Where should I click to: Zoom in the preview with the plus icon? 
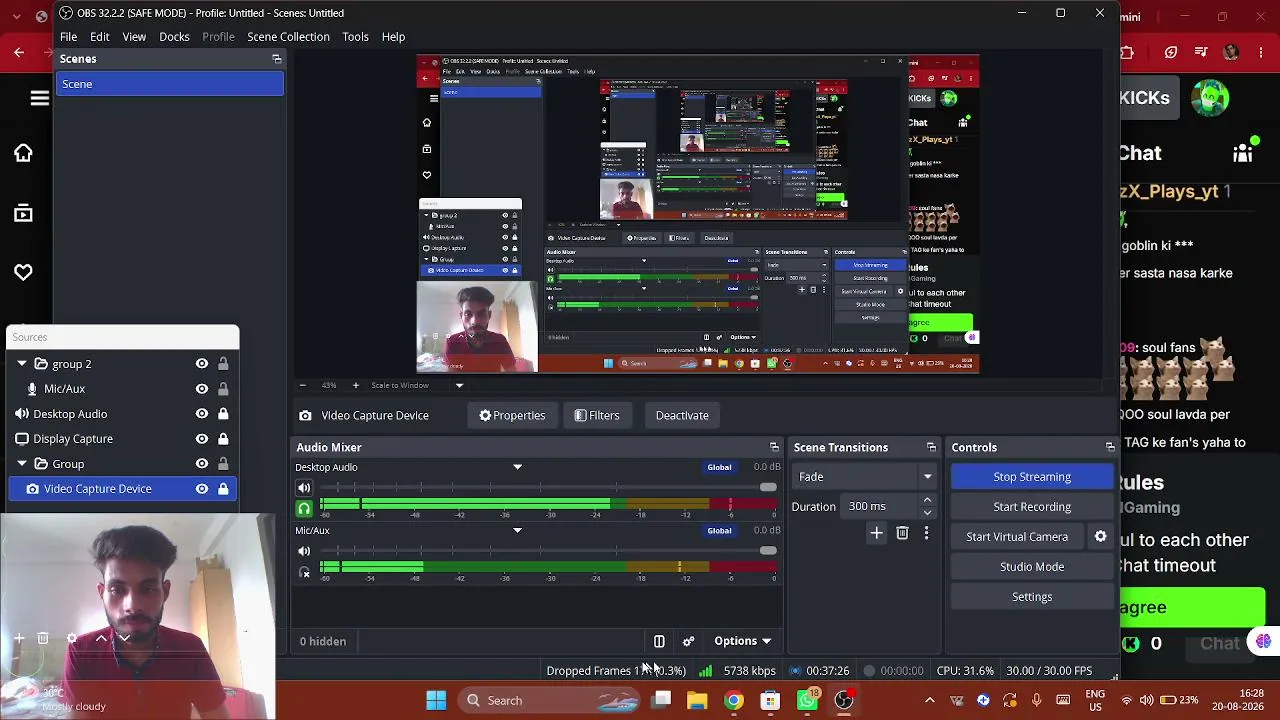click(x=355, y=385)
